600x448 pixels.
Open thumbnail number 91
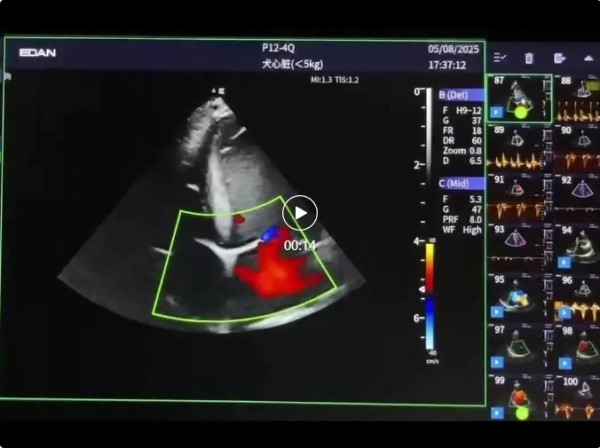coord(519,197)
